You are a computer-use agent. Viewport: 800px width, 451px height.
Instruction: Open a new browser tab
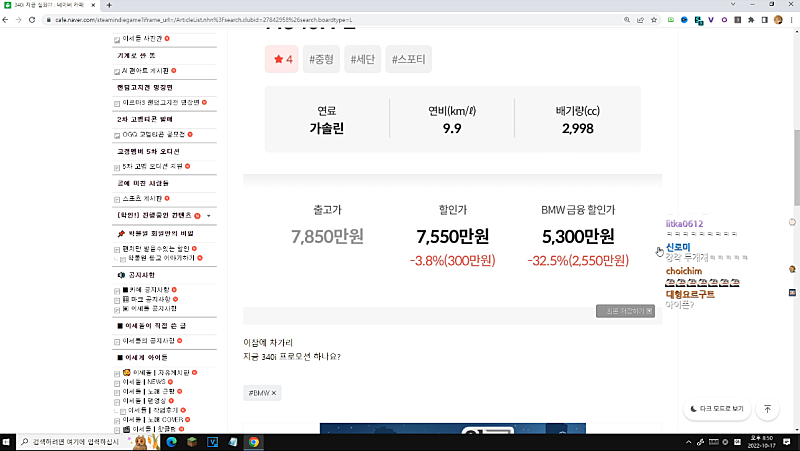click(x=109, y=5)
